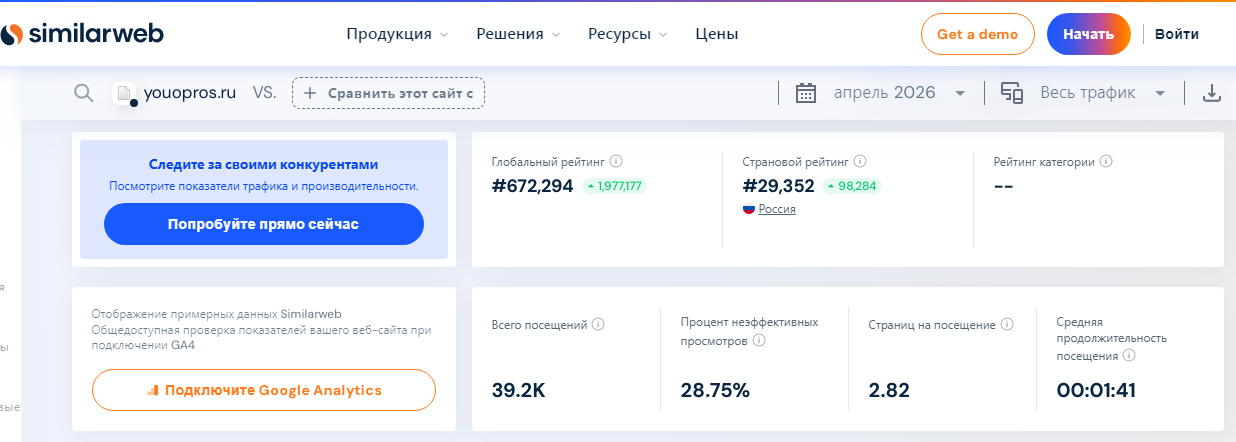Click the youopros.ru domain text
Image resolution: width=1236 pixels, height=442 pixels.
click(x=190, y=93)
